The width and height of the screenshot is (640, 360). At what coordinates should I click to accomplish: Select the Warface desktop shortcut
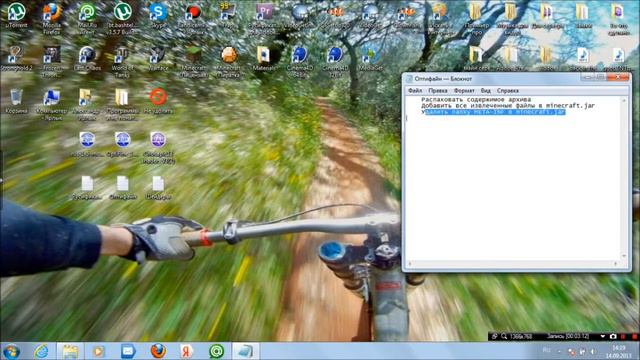click(158, 58)
